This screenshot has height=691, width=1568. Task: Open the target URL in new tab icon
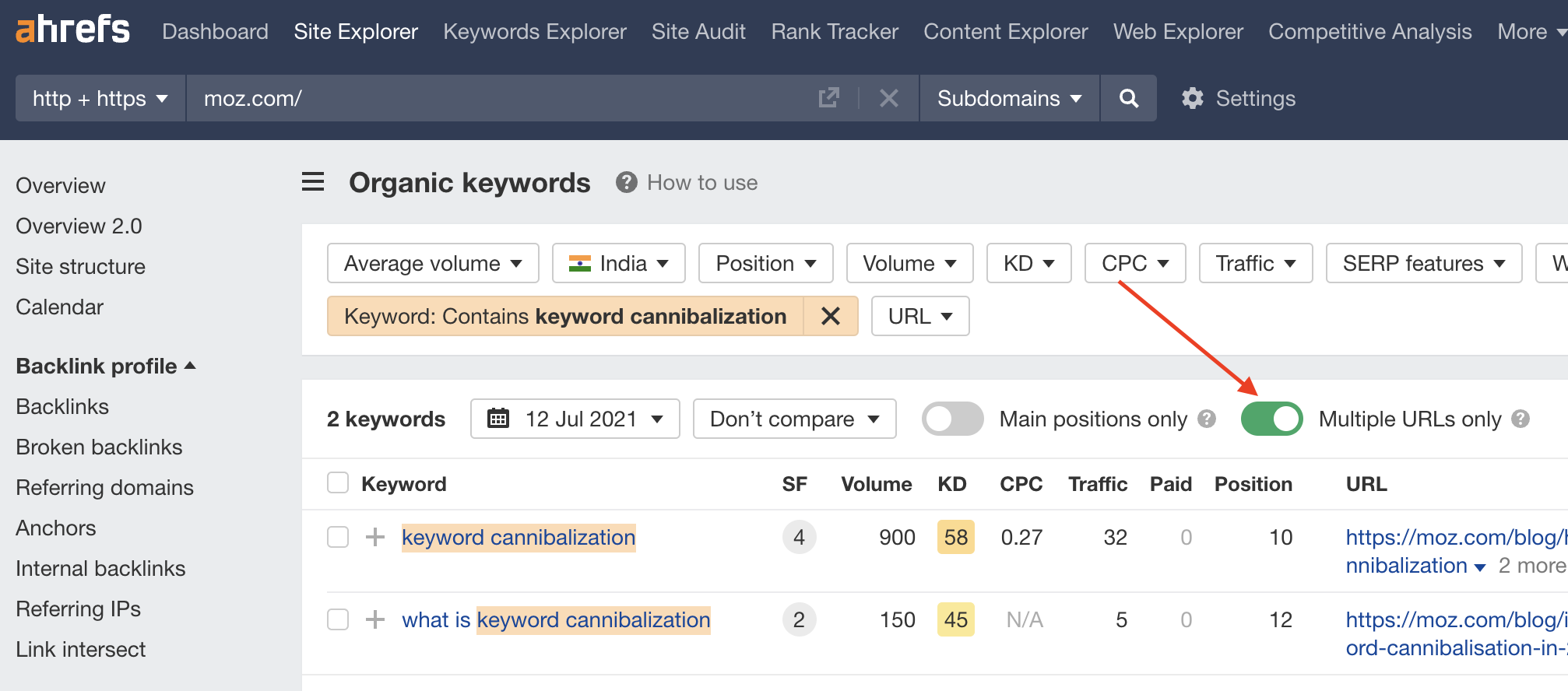click(828, 98)
